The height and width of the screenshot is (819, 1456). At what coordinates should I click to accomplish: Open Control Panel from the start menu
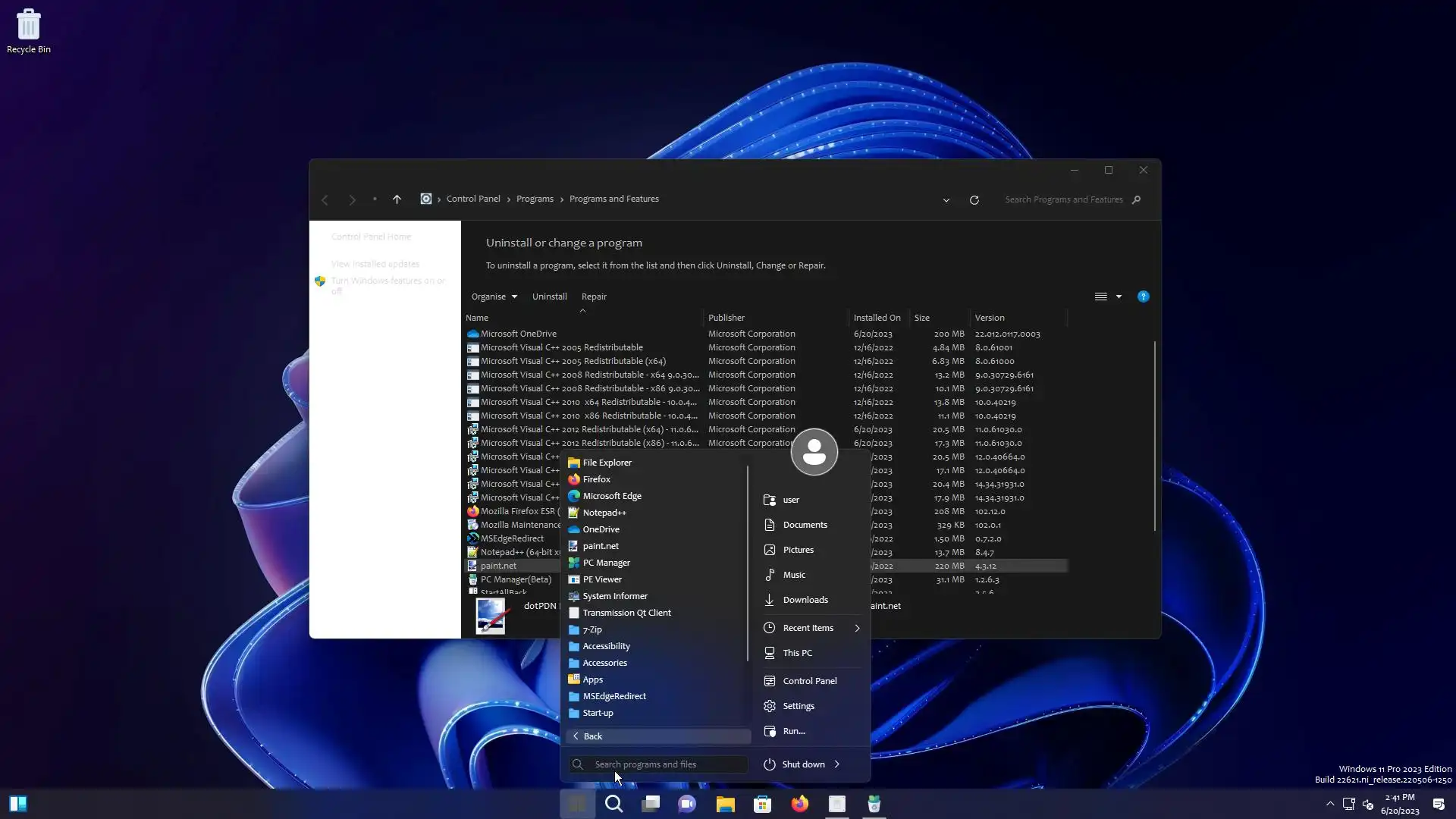809,681
